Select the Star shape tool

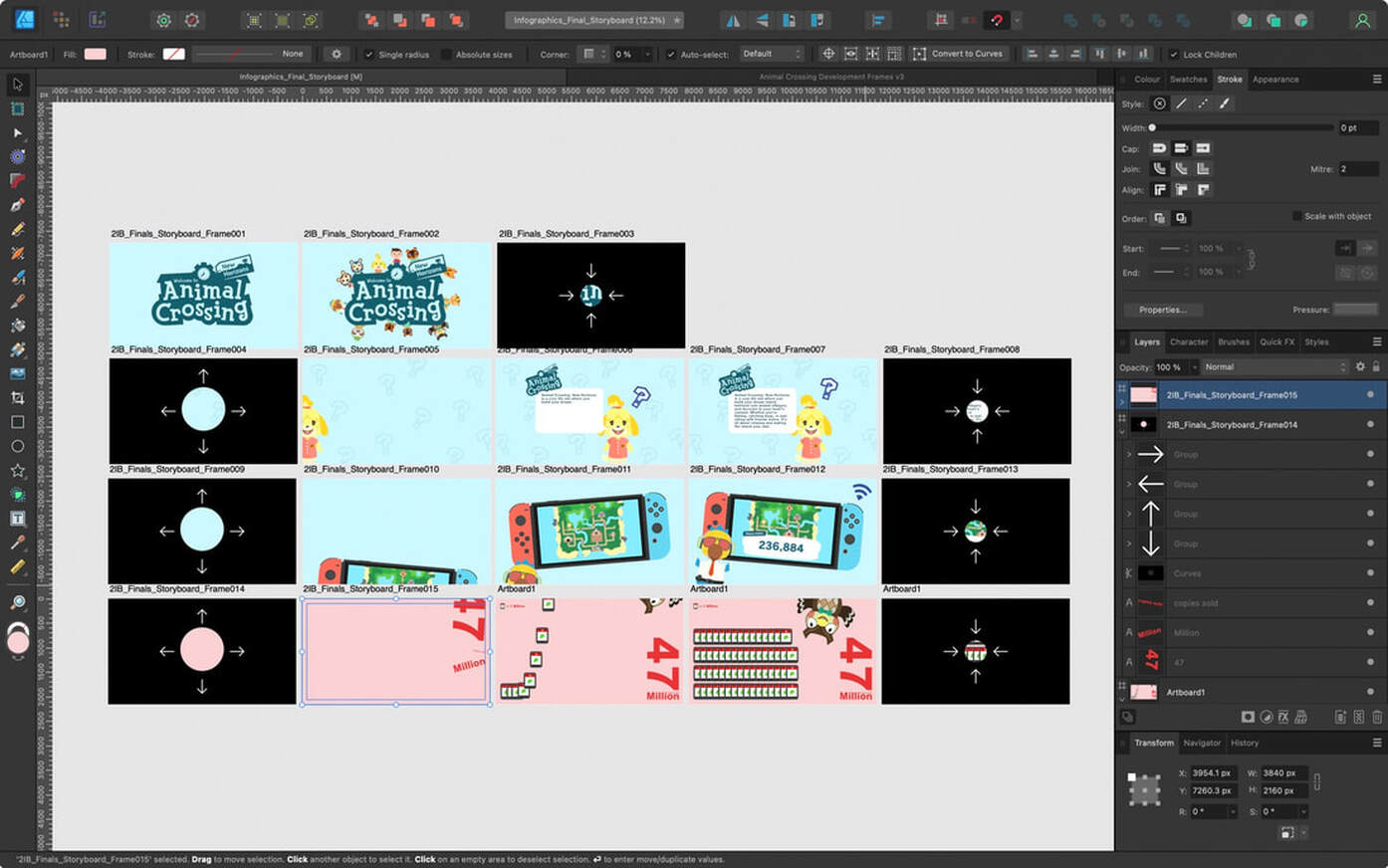tap(18, 470)
